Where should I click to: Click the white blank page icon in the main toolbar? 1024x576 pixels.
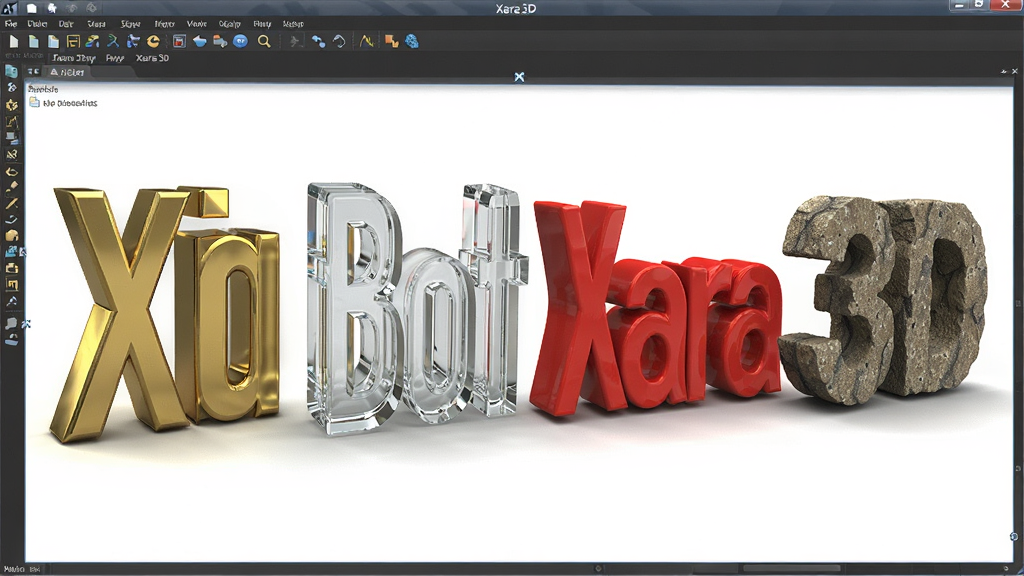click(x=14, y=42)
